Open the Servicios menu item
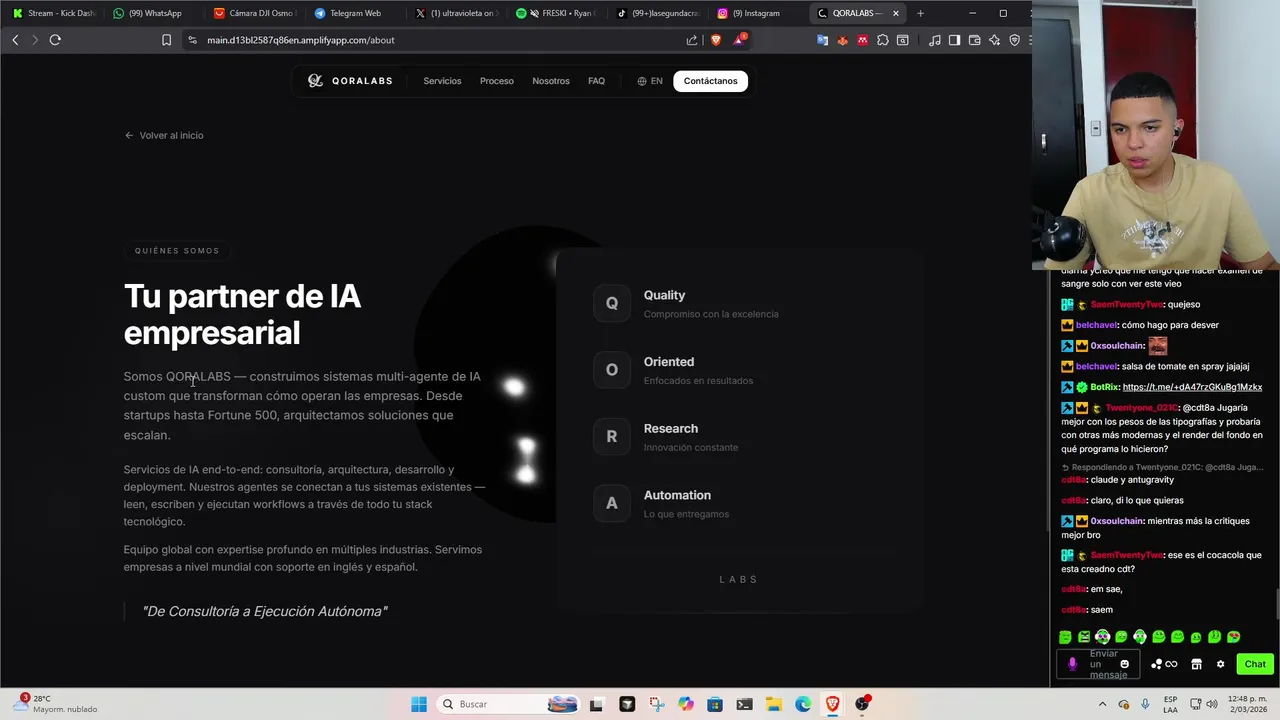 (442, 81)
